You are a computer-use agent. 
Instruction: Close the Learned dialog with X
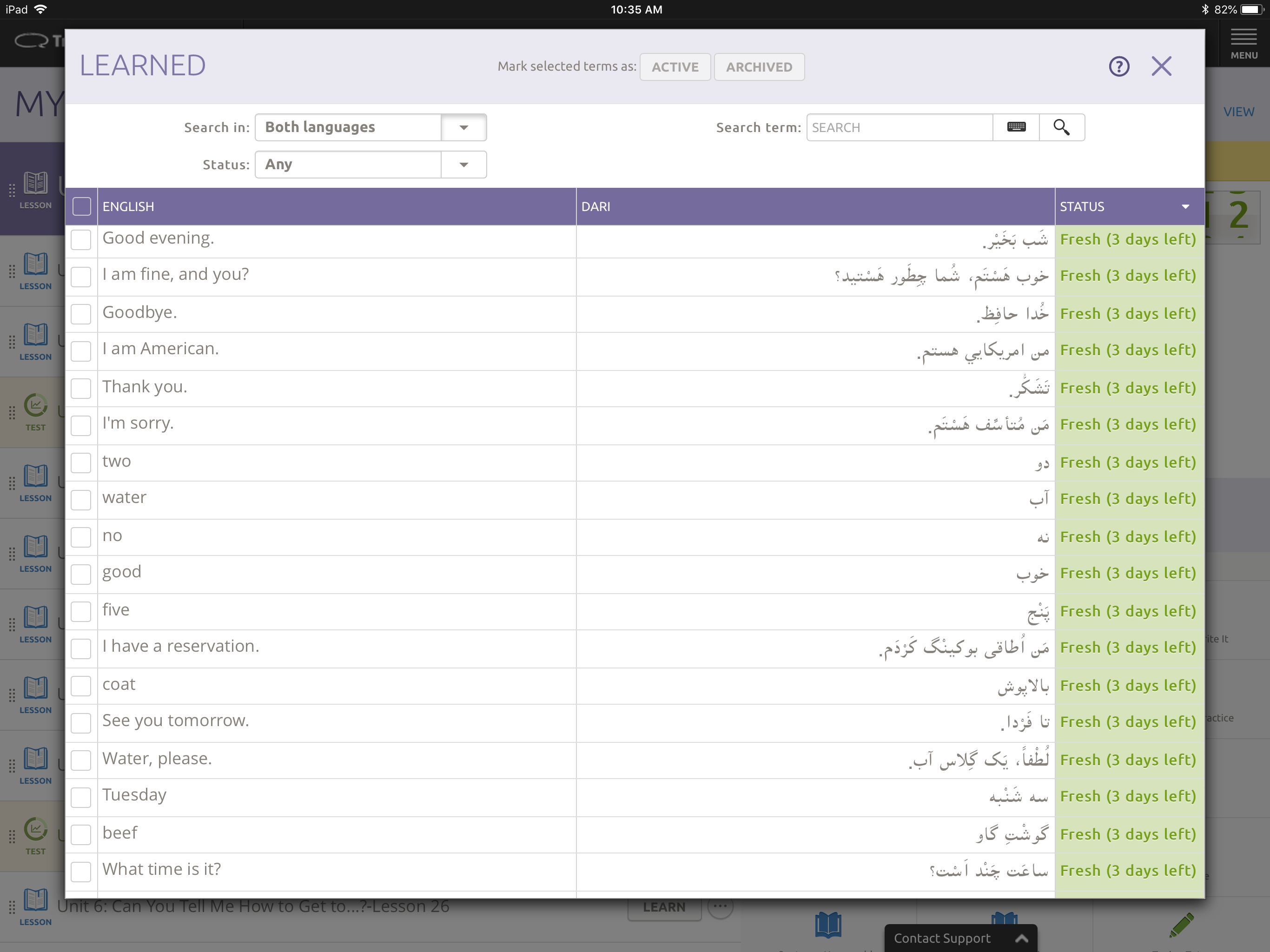coord(1161,66)
